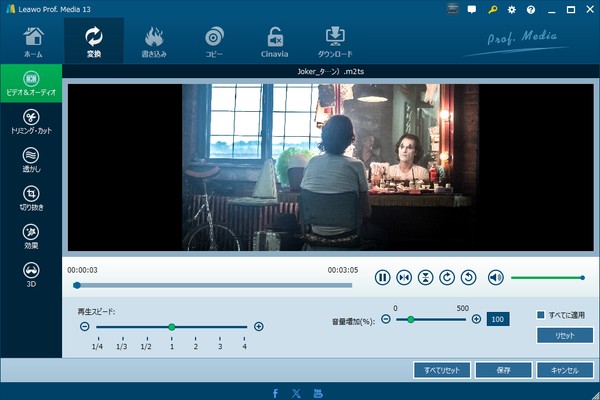600x400 pixels.
Task: Click the 1/2 speed tick label
Action: coord(146,346)
